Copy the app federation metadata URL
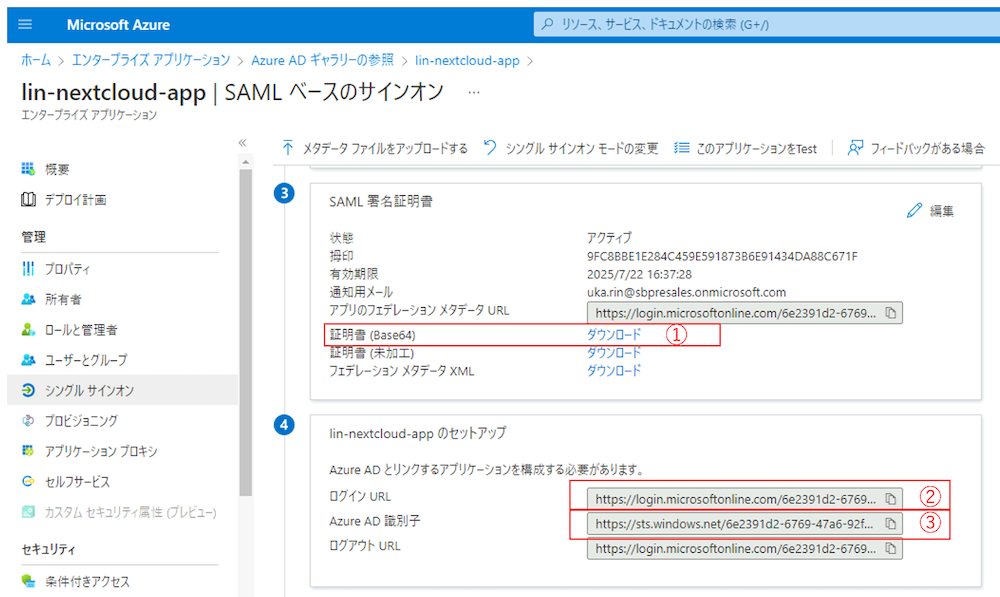The height and width of the screenshot is (597, 1000). tap(890, 314)
